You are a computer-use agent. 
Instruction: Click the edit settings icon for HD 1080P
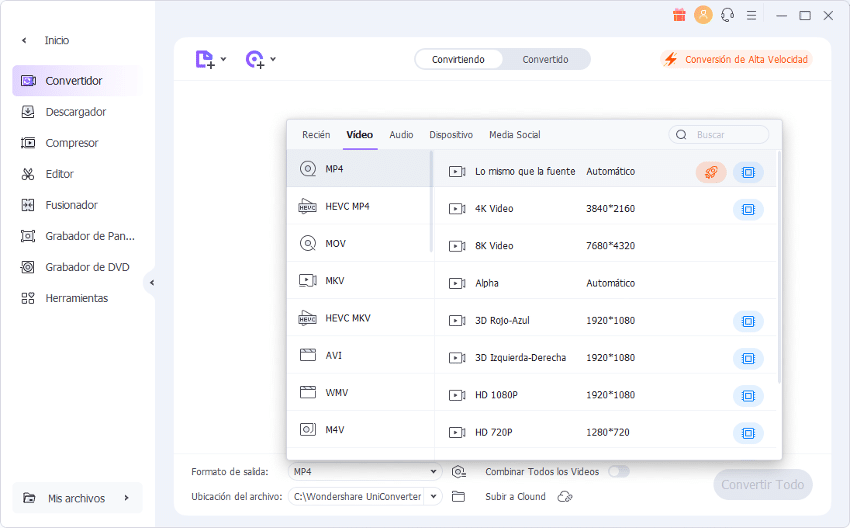(748, 395)
